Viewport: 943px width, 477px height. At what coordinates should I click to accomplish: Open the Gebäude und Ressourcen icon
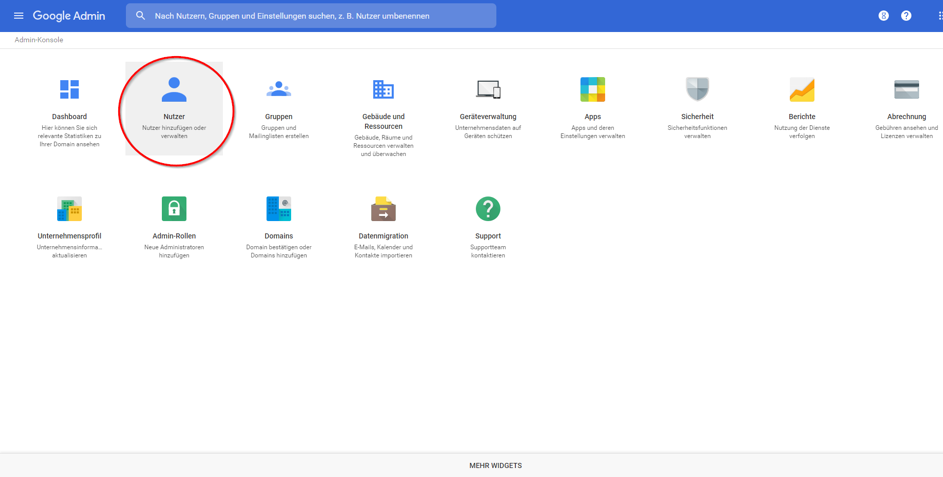coord(383,89)
